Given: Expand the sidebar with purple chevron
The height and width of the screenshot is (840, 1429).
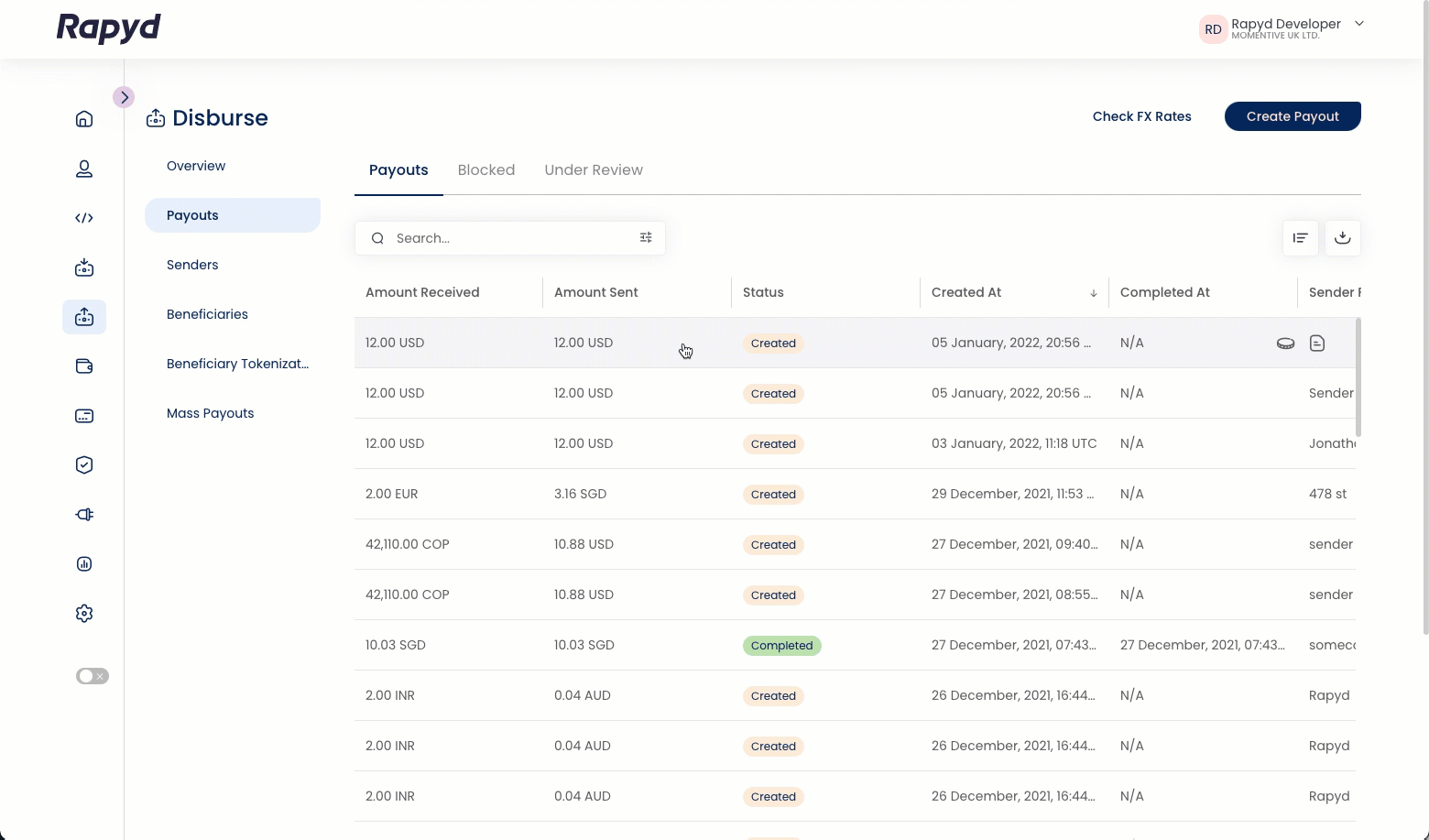Looking at the screenshot, I should pos(124,97).
